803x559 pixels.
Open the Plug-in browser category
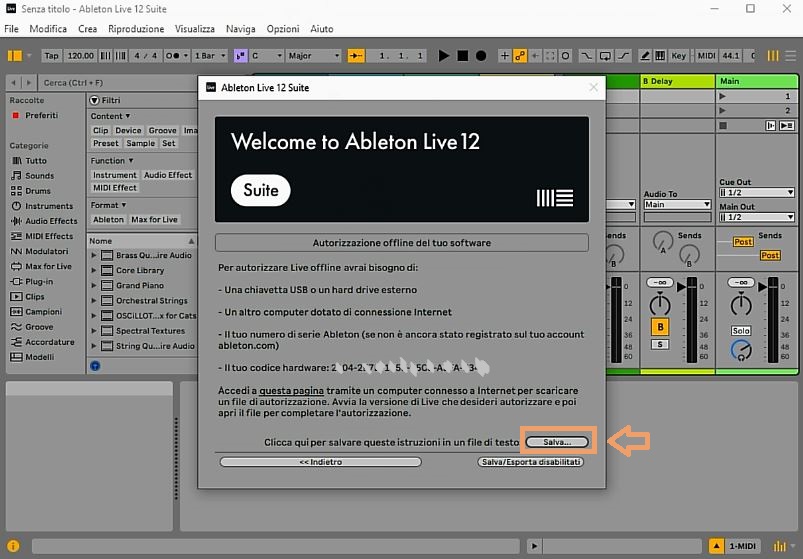[x=39, y=282]
